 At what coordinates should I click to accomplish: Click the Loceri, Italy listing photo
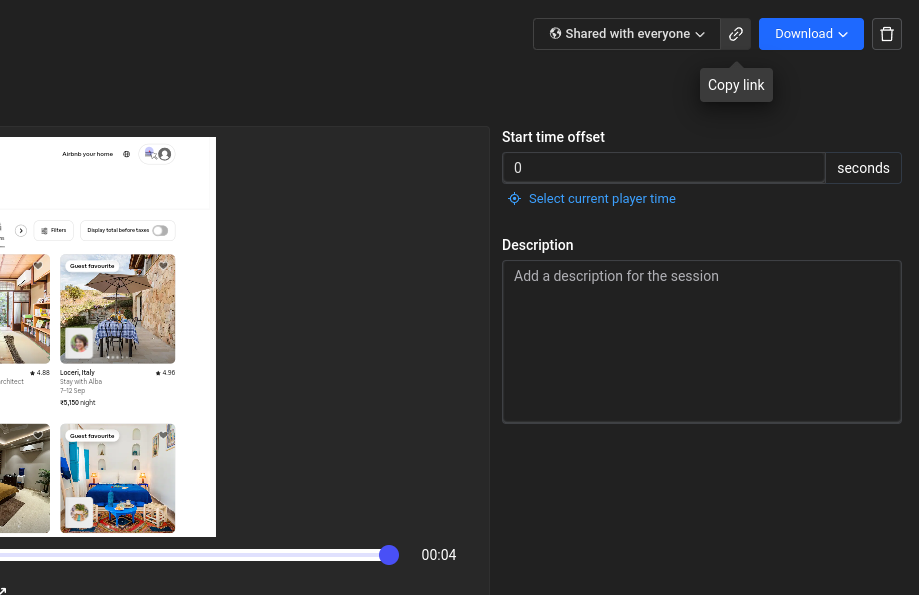[117, 309]
